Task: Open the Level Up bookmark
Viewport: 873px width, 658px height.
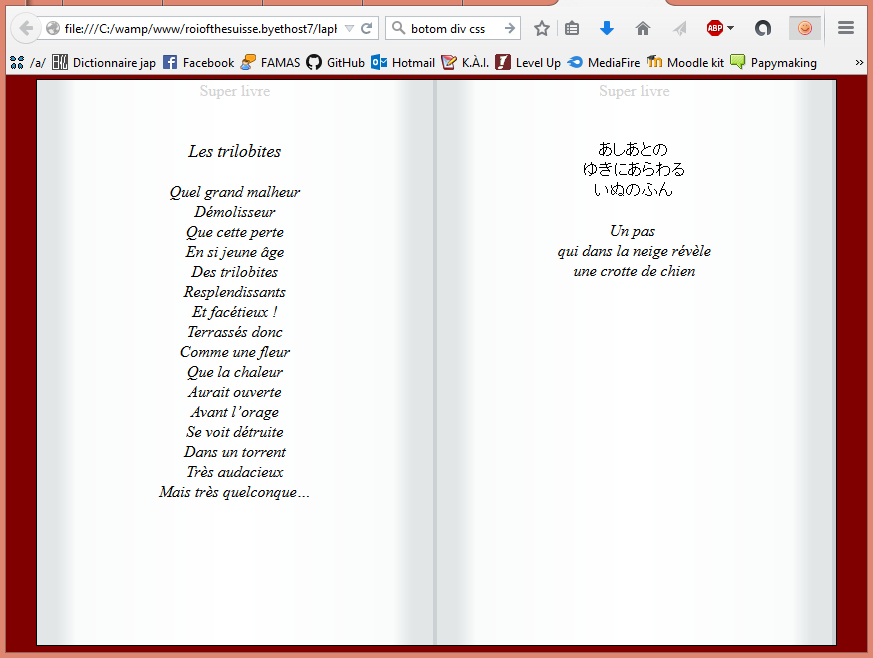Action: pos(528,62)
